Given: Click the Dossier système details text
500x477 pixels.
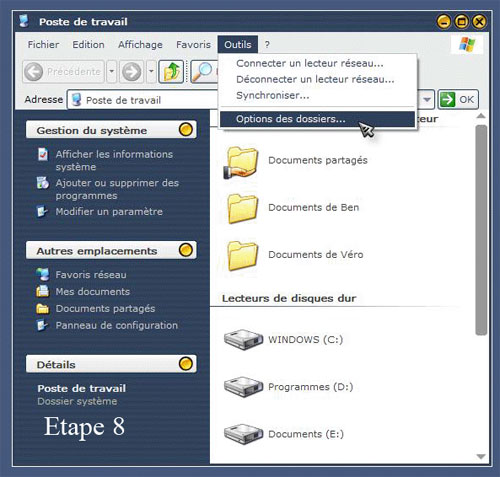Looking at the screenshot, I should (x=77, y=401).
